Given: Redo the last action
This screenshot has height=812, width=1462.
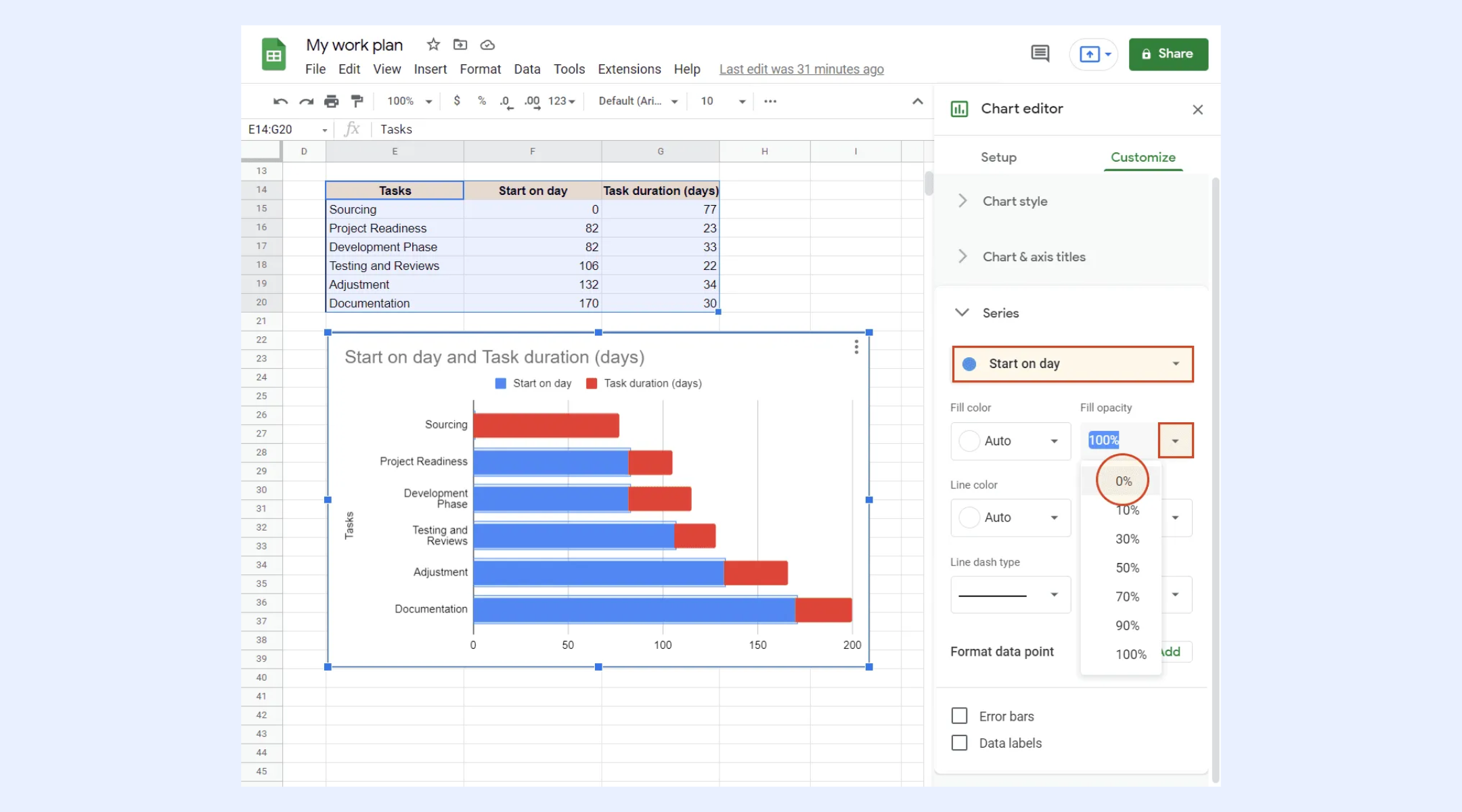Looking at the screenshot, I should [306, 101].
